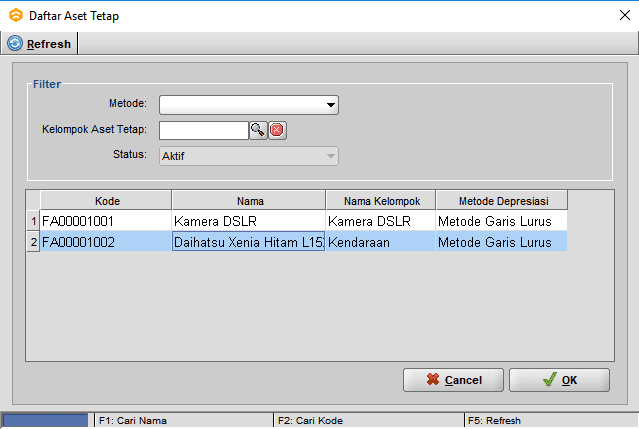Click the Nama Kelompok column header
Viewport: 639px width, 429px height.
[381, 201]
